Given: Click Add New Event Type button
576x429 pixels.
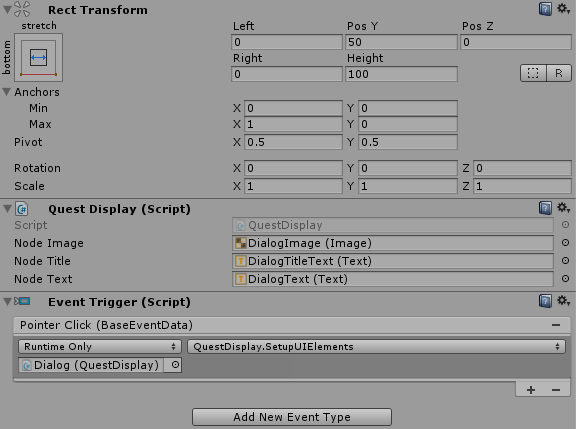Looking at the screenshot, I should 292,417.
